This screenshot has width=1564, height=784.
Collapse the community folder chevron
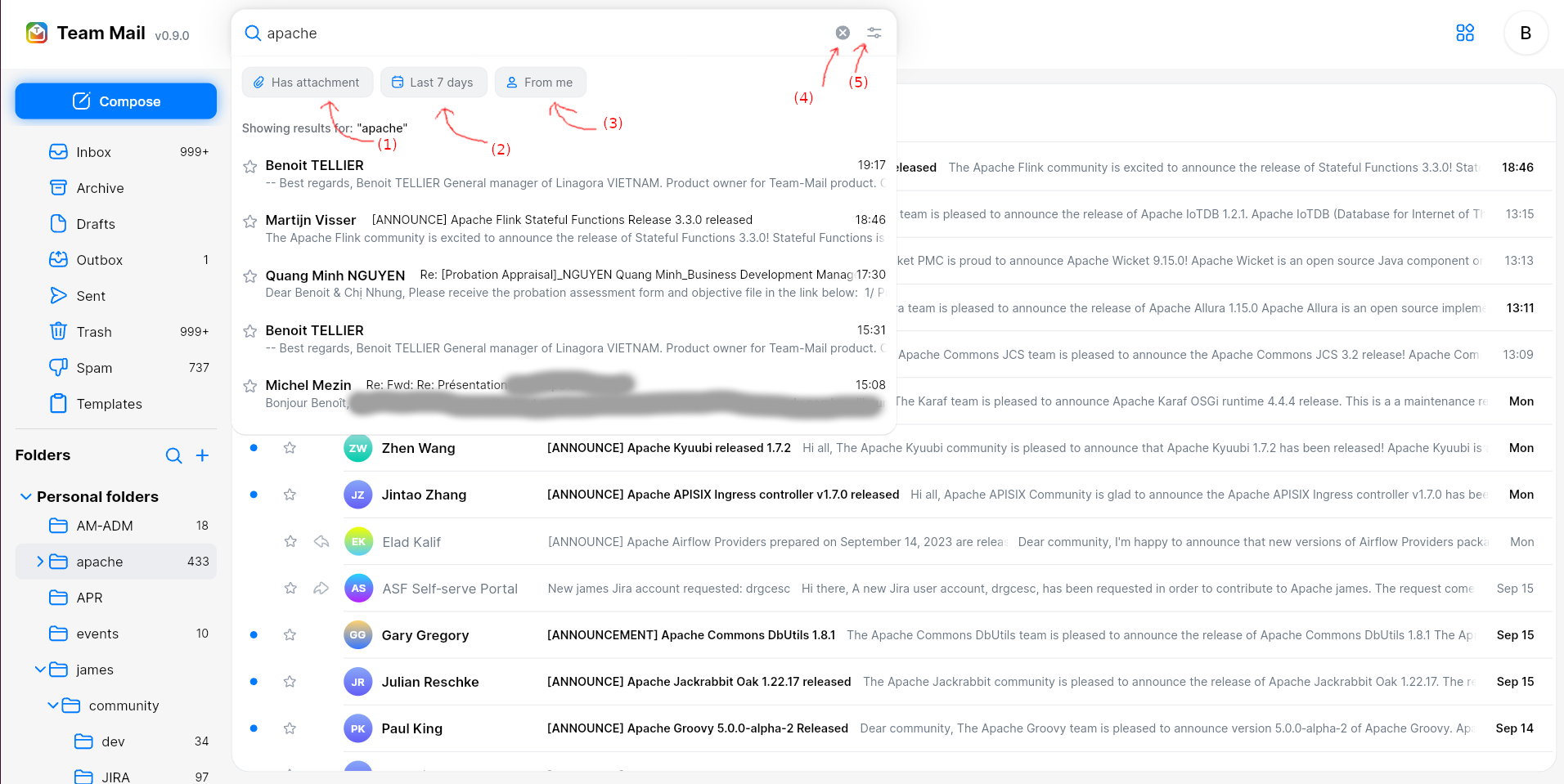tap(52, 706)
